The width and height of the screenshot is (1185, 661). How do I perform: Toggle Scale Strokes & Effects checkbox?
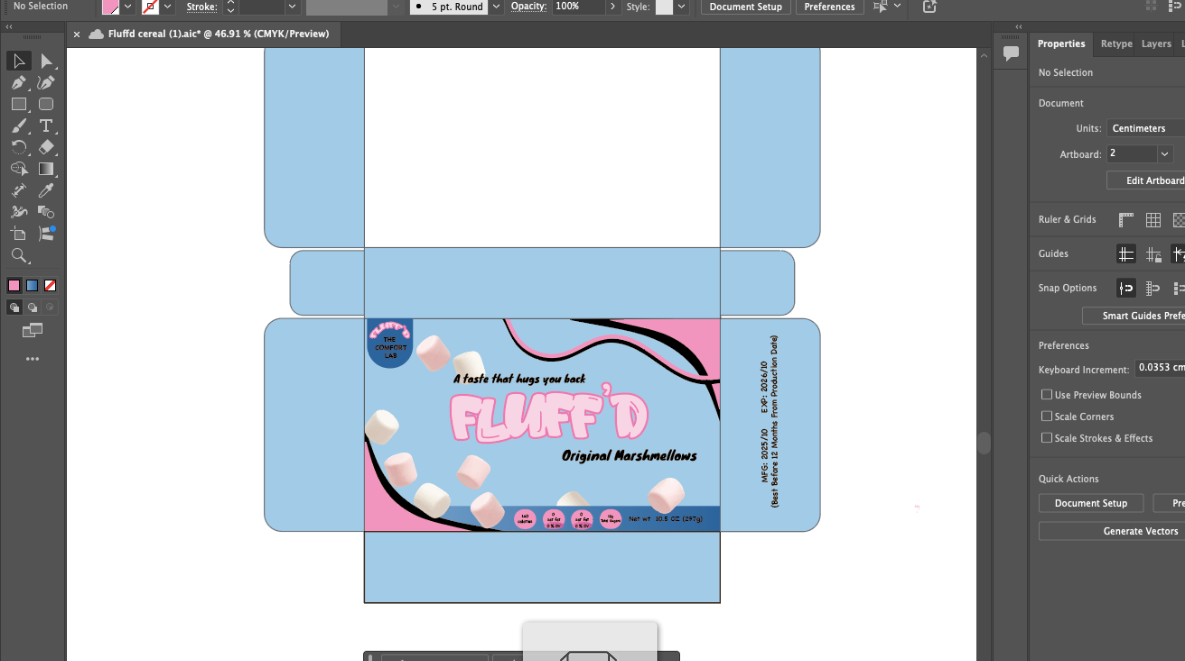pyautogui.click(x=1047, y=437)
